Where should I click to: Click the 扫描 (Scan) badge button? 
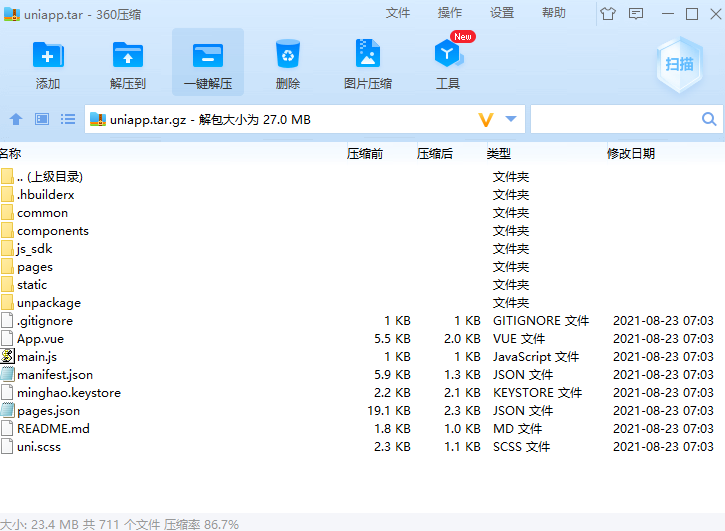click(x=679, y=63)
